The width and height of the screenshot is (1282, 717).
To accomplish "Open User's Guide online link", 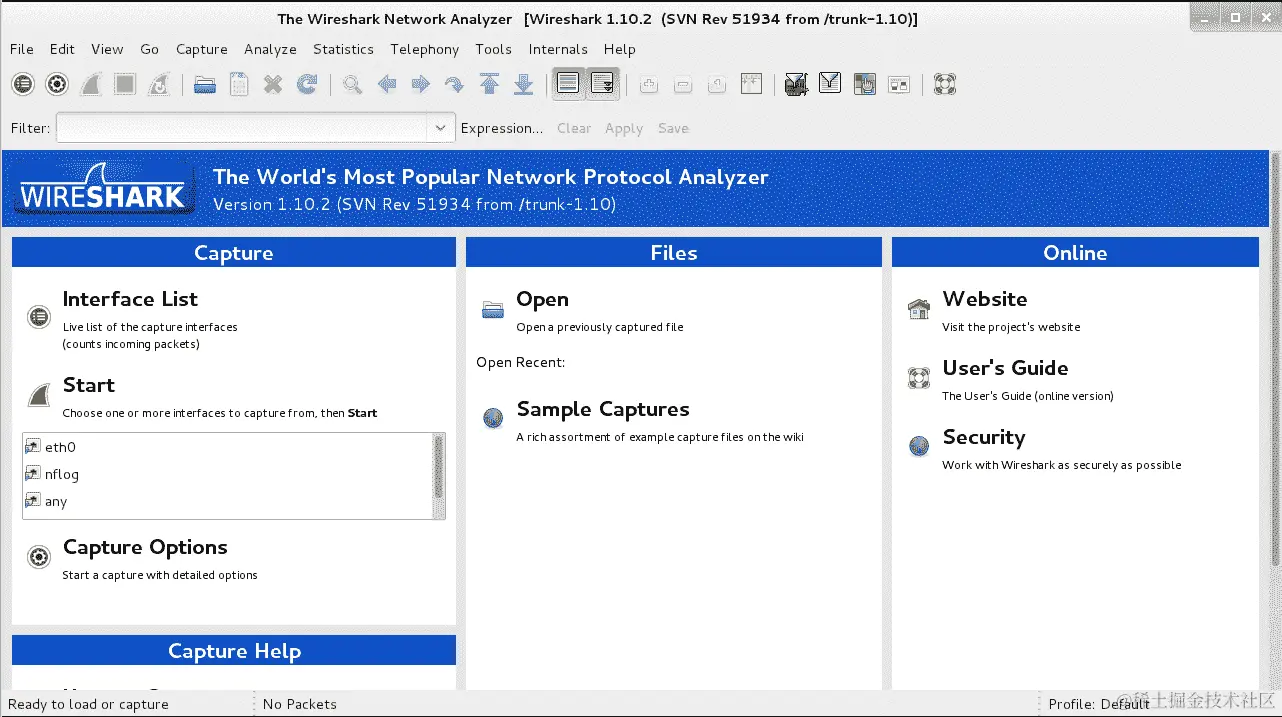I will 1005,368.
